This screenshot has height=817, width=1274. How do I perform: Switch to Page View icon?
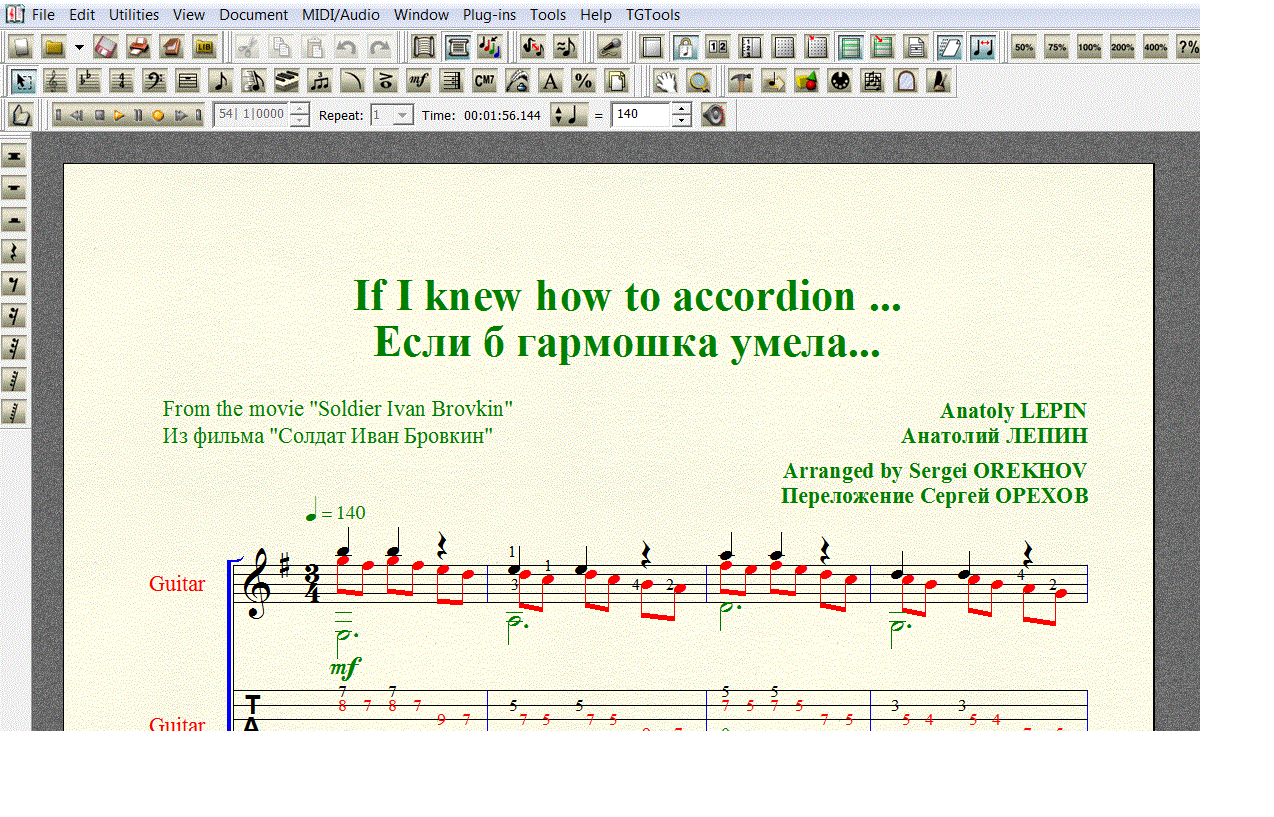[457, 47]
